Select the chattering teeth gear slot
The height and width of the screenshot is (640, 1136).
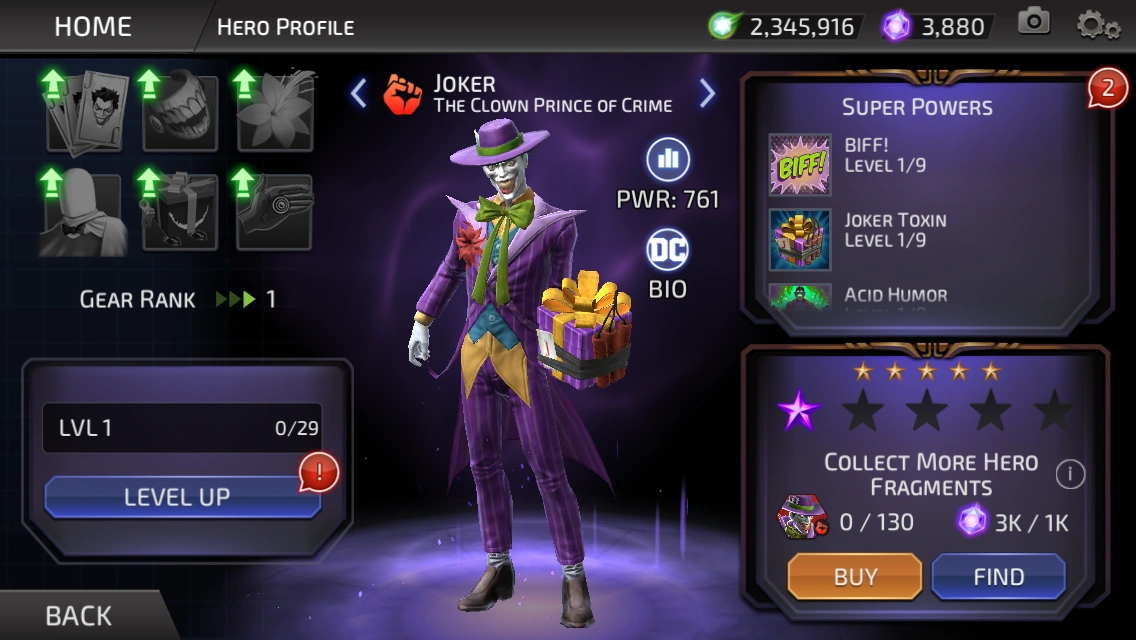(x=180, y=113)
